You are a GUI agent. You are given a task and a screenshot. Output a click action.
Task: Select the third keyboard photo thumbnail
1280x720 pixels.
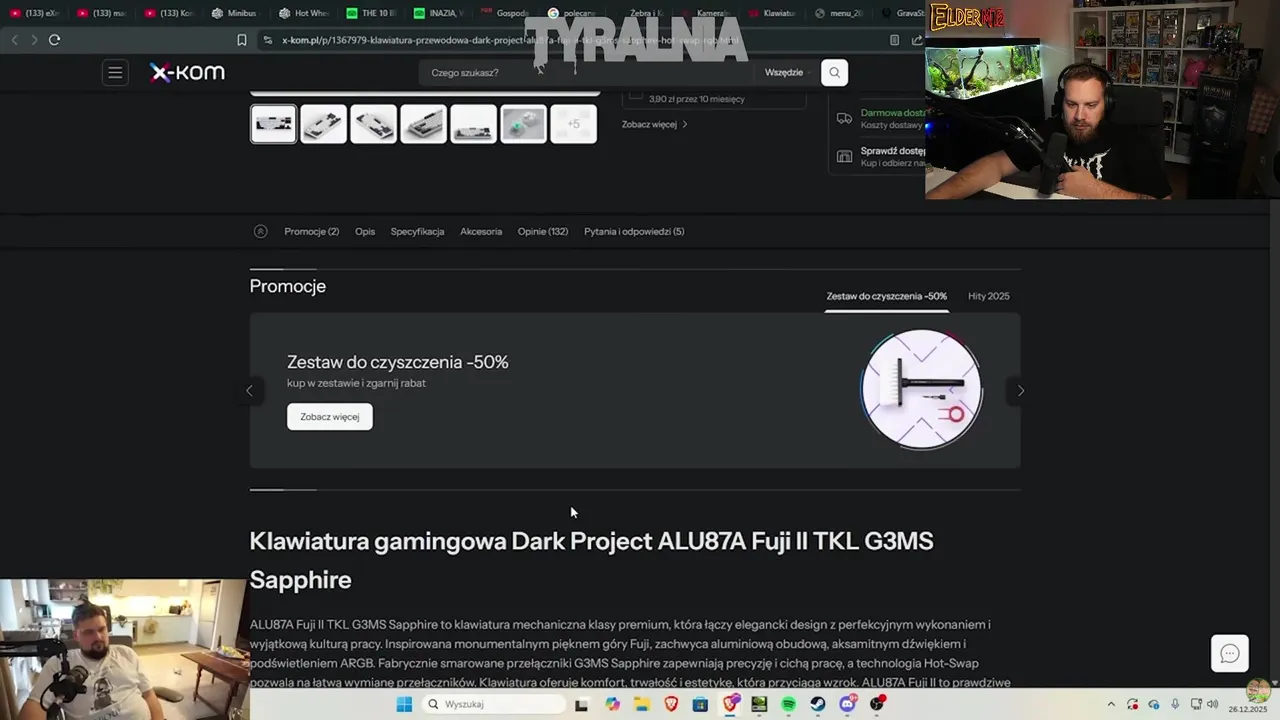pyautogui.click(x=373, y=124)
